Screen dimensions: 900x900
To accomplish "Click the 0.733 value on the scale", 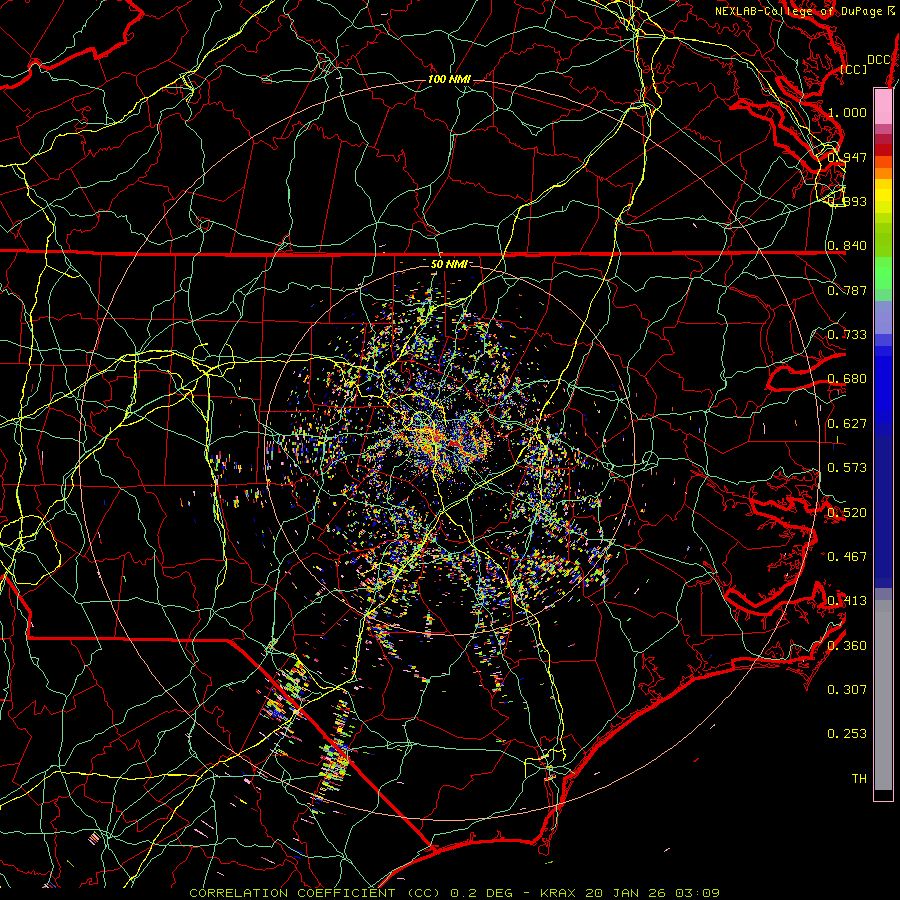I will (x=847, y=334).
